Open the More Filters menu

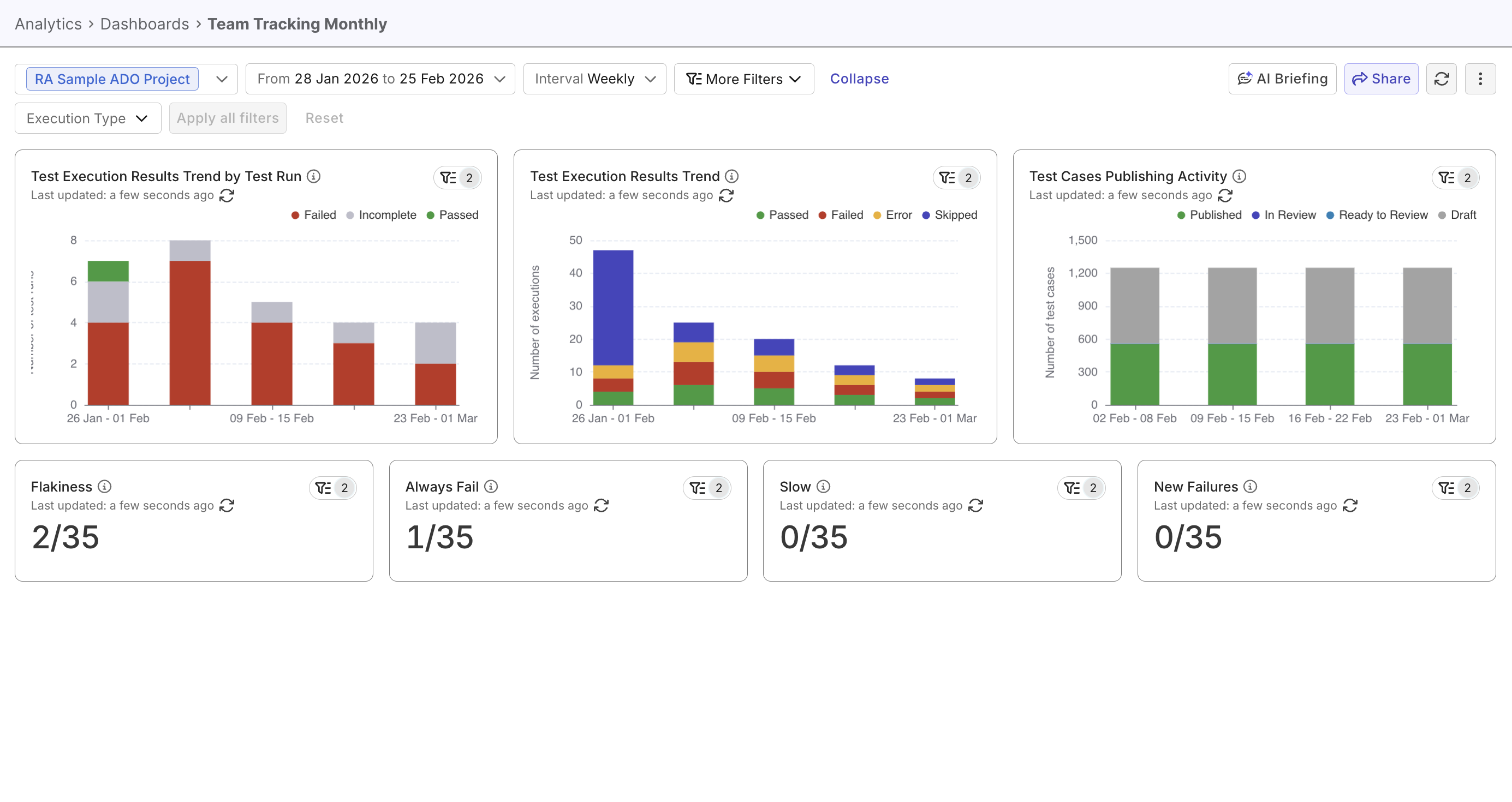click(743, 78)
